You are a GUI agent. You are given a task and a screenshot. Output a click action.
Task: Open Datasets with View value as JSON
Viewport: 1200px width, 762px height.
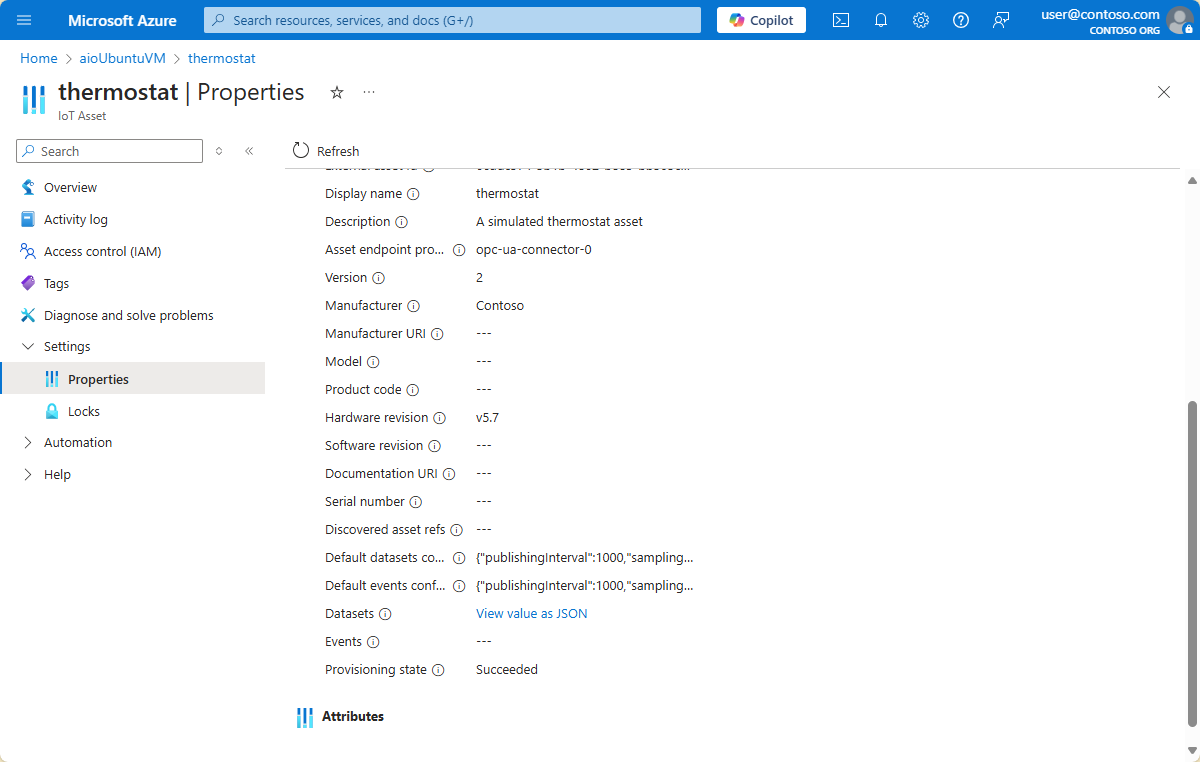point(531,613)
